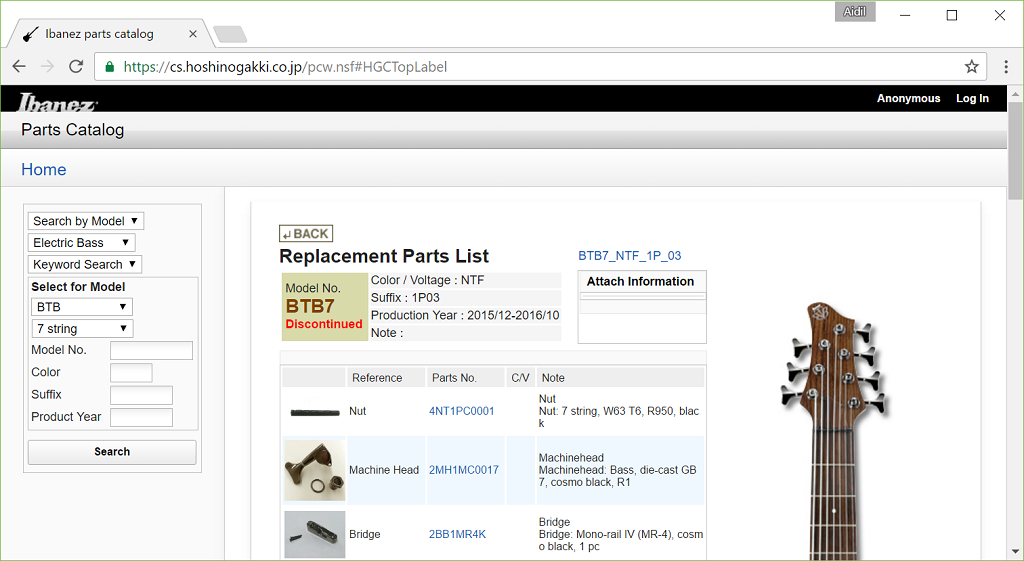Click the Machine Head reference cell
This screenshot has width=1024, height=561.
[x=386, y=470]
